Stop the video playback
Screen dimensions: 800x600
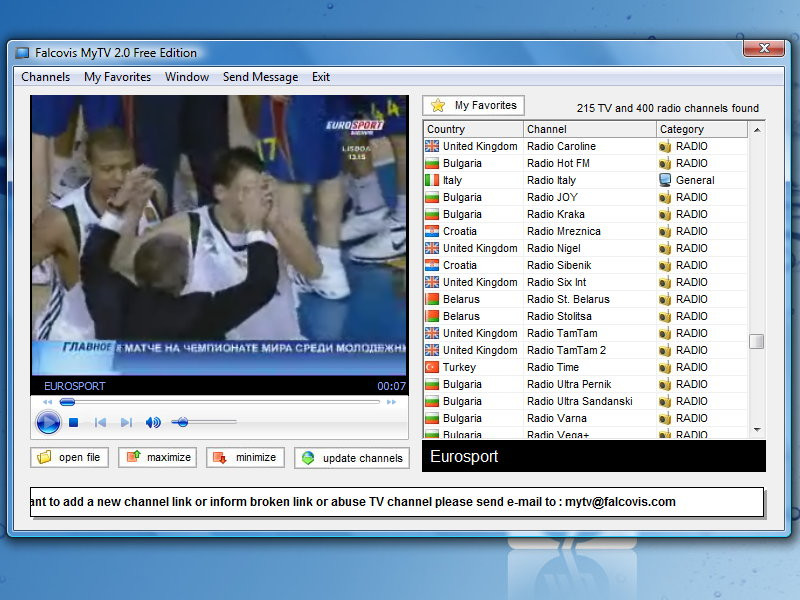(73, 422)
